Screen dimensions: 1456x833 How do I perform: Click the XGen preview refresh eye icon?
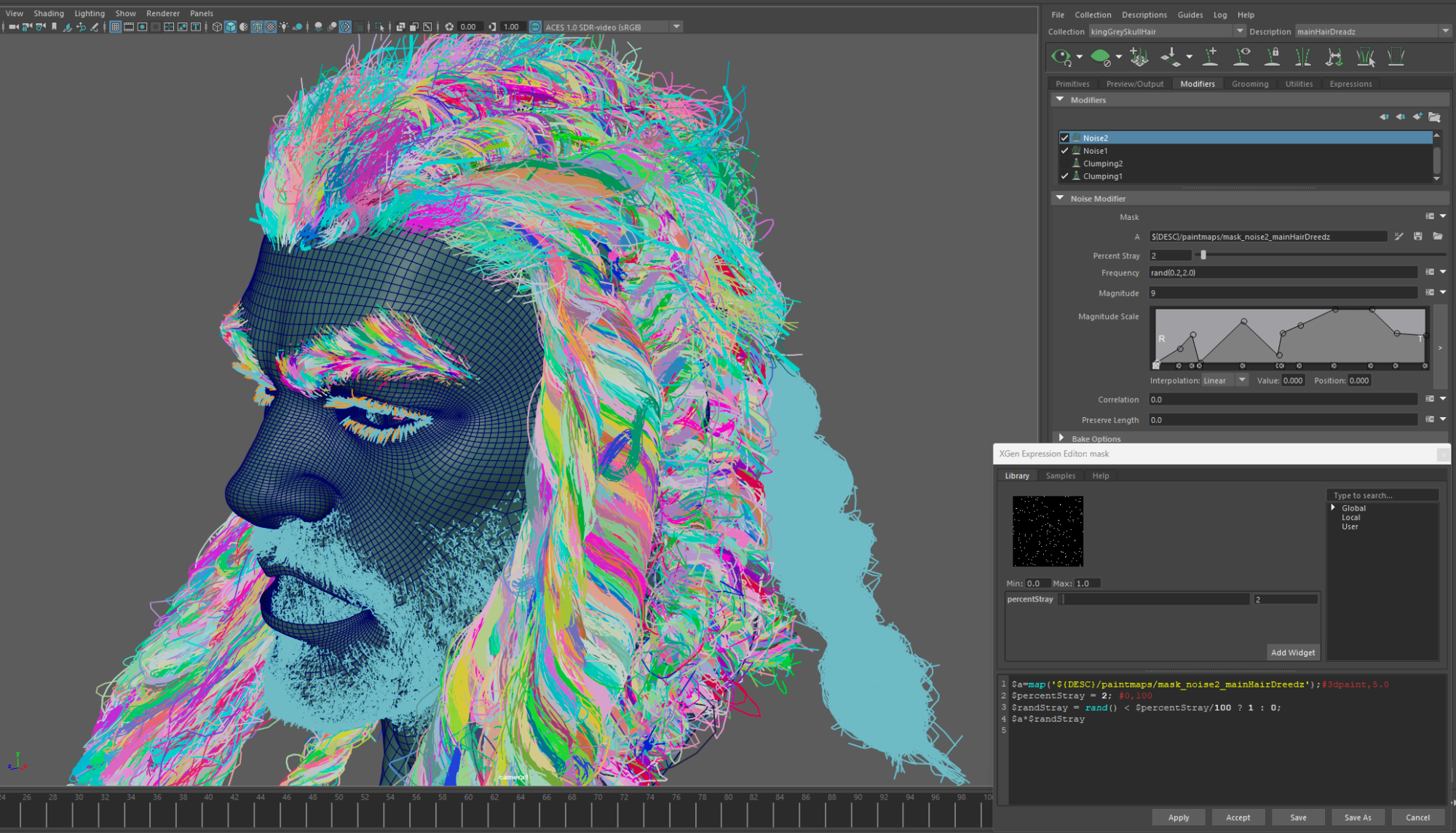1061,57
